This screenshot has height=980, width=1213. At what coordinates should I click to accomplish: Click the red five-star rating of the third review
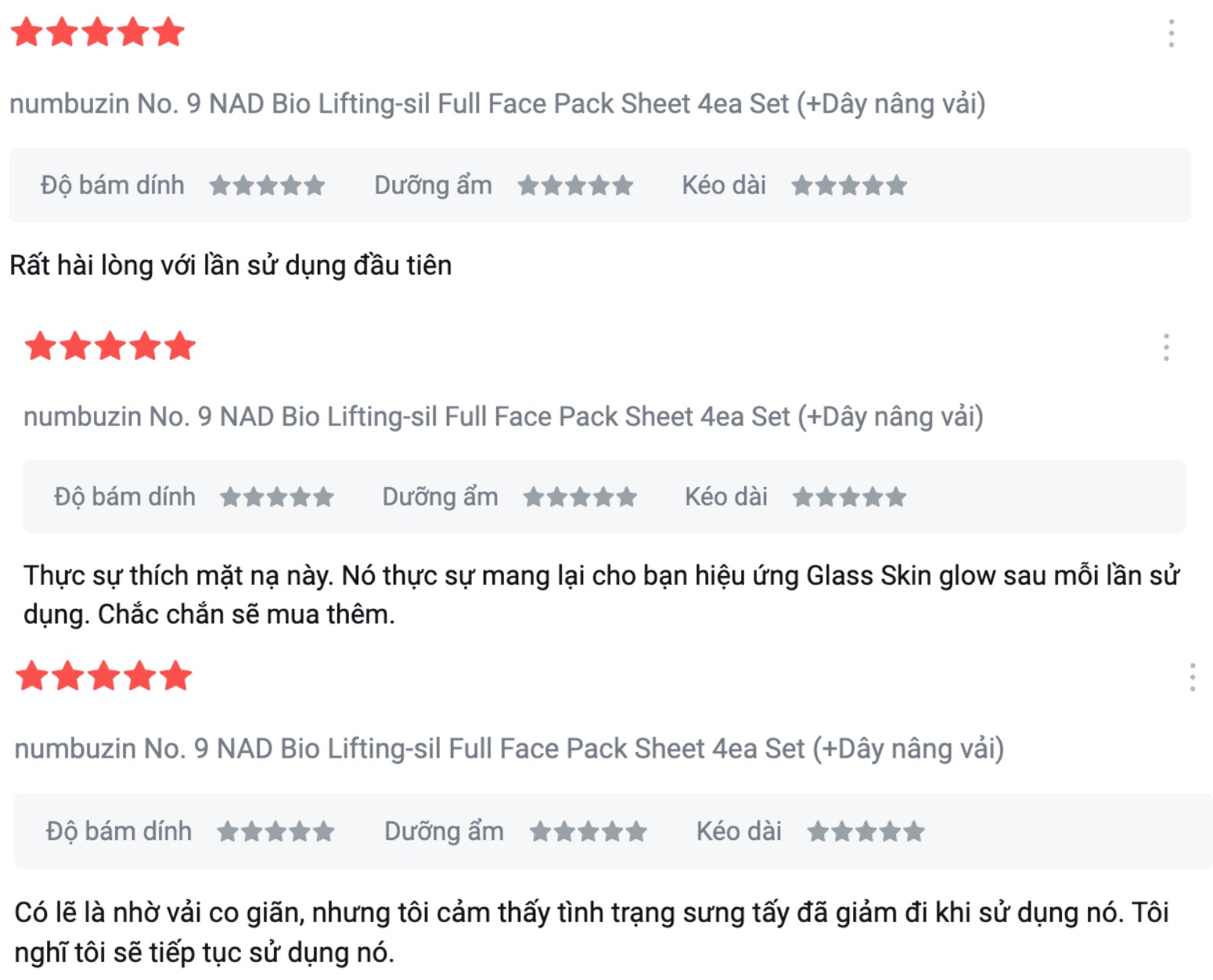point(104,676)
